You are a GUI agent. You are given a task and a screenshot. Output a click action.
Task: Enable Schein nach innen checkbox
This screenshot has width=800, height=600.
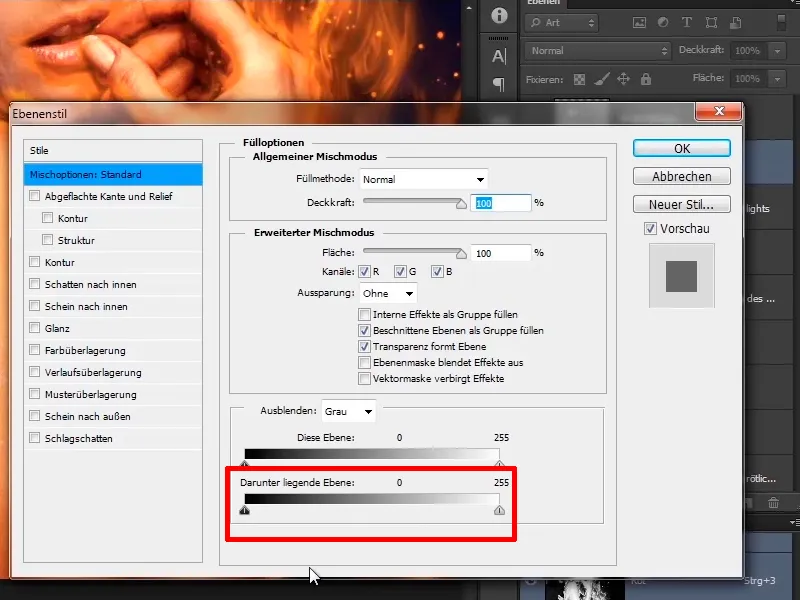click(x=35, y=306)
